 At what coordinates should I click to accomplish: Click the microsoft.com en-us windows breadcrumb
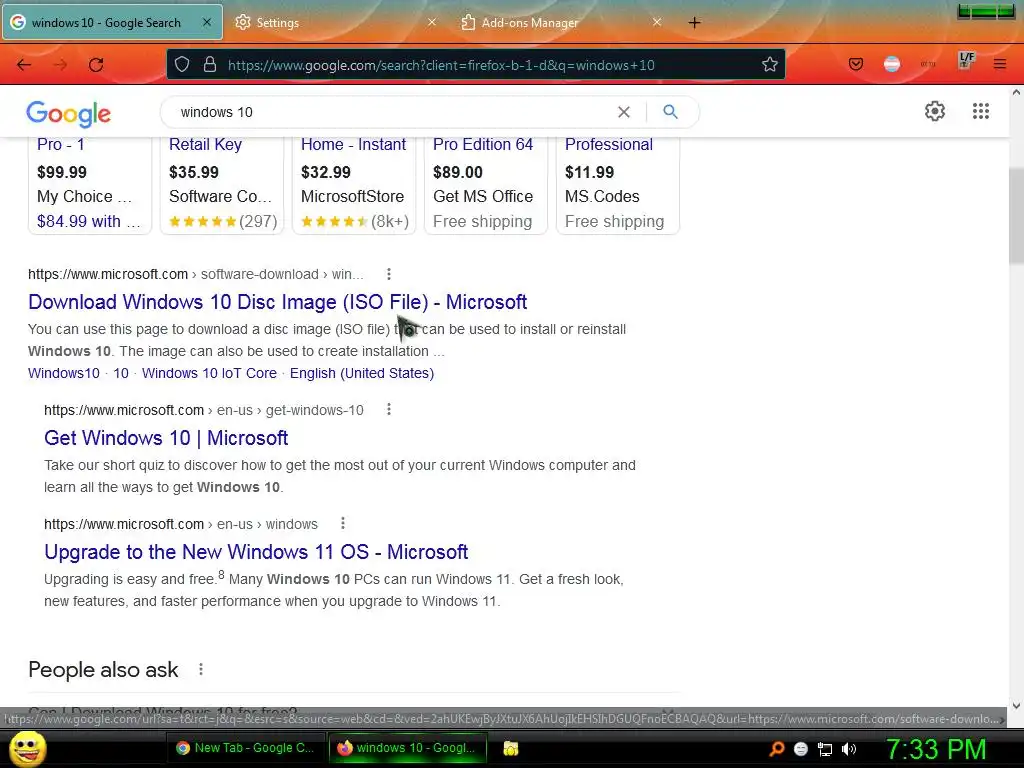pos(181,524)
